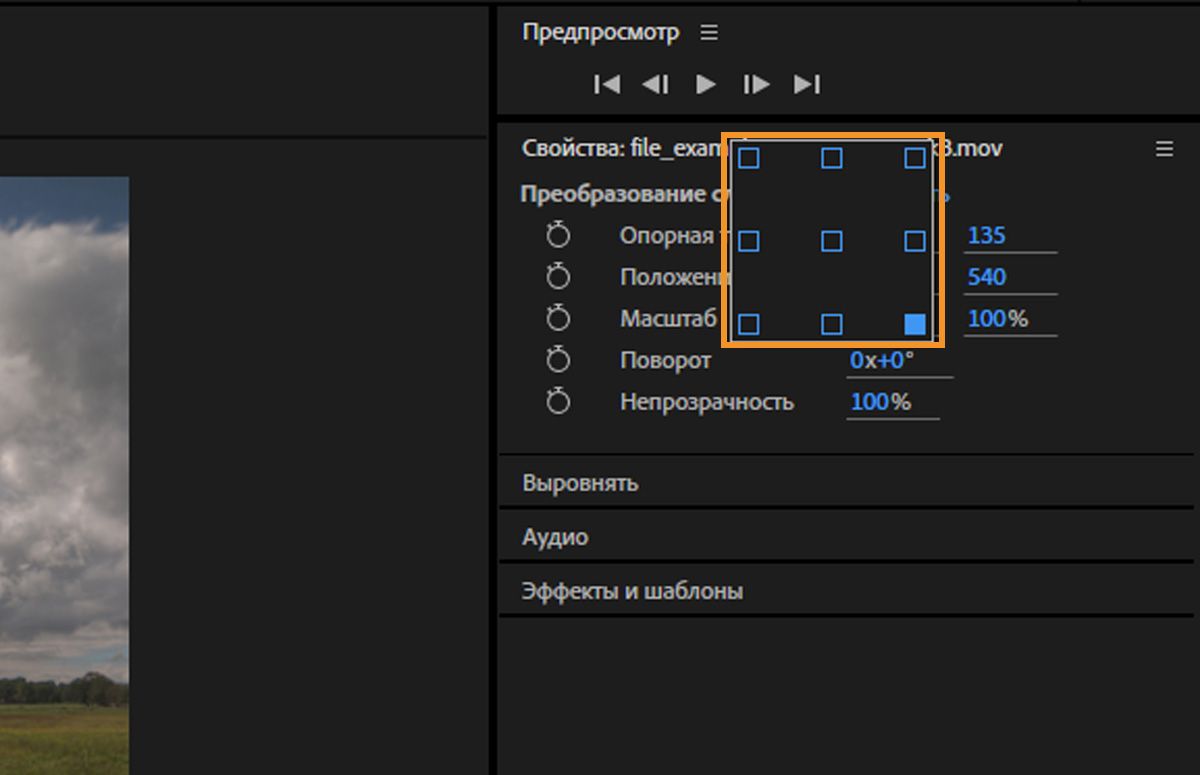
Task: Jump to the first frame
Action: pos(607,85)
